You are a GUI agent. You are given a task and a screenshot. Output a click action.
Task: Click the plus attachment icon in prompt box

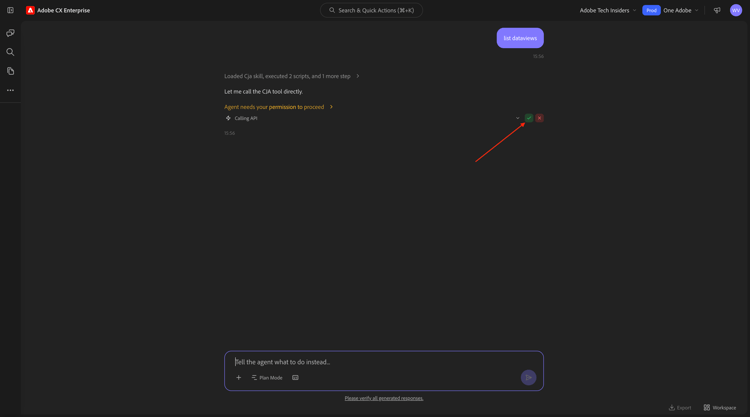(x=238, y=378)
